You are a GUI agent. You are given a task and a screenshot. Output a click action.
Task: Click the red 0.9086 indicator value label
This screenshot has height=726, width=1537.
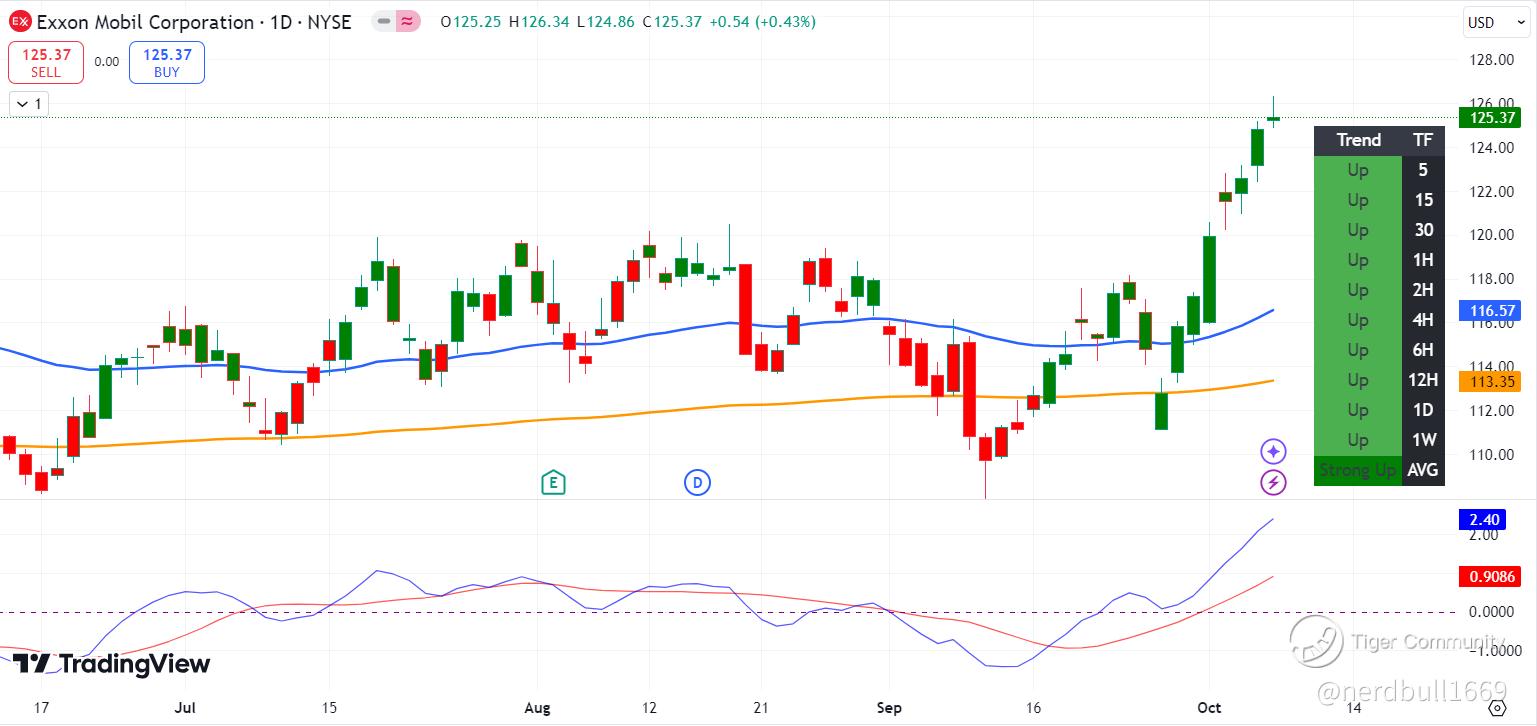(1490, 576)
